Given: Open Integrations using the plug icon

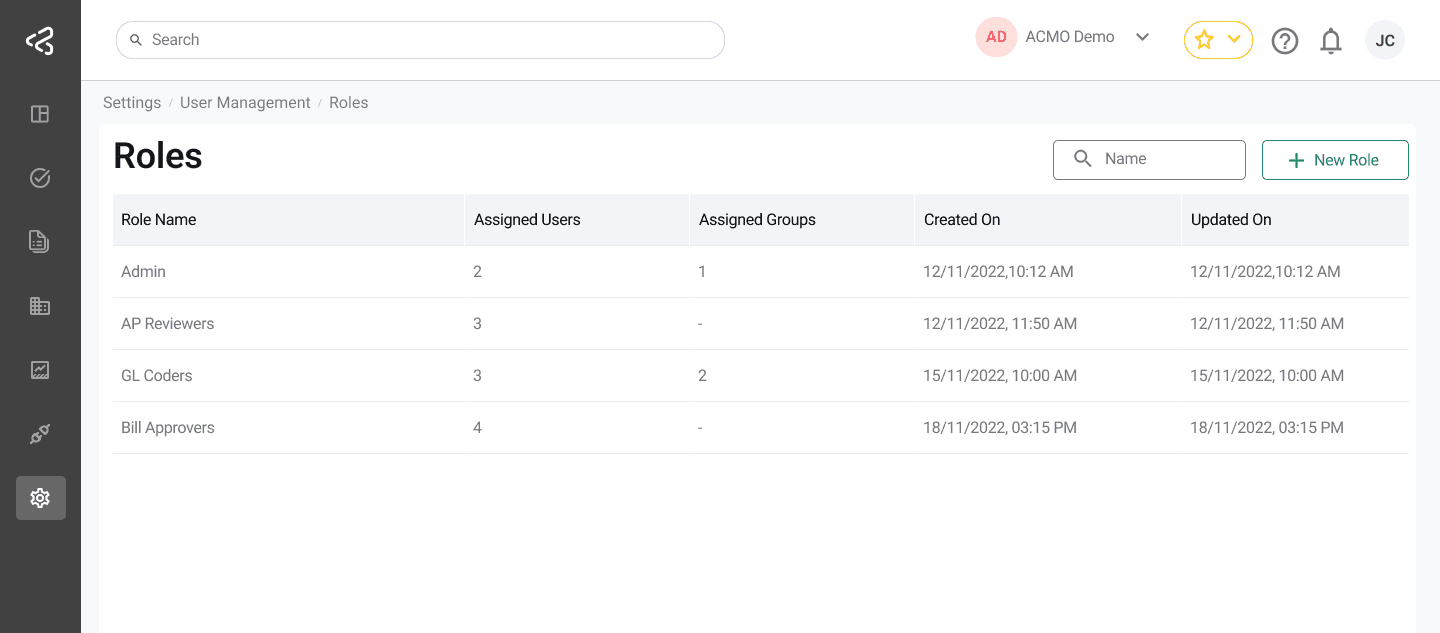Looking at the screenshot, I should coord(40,433).
